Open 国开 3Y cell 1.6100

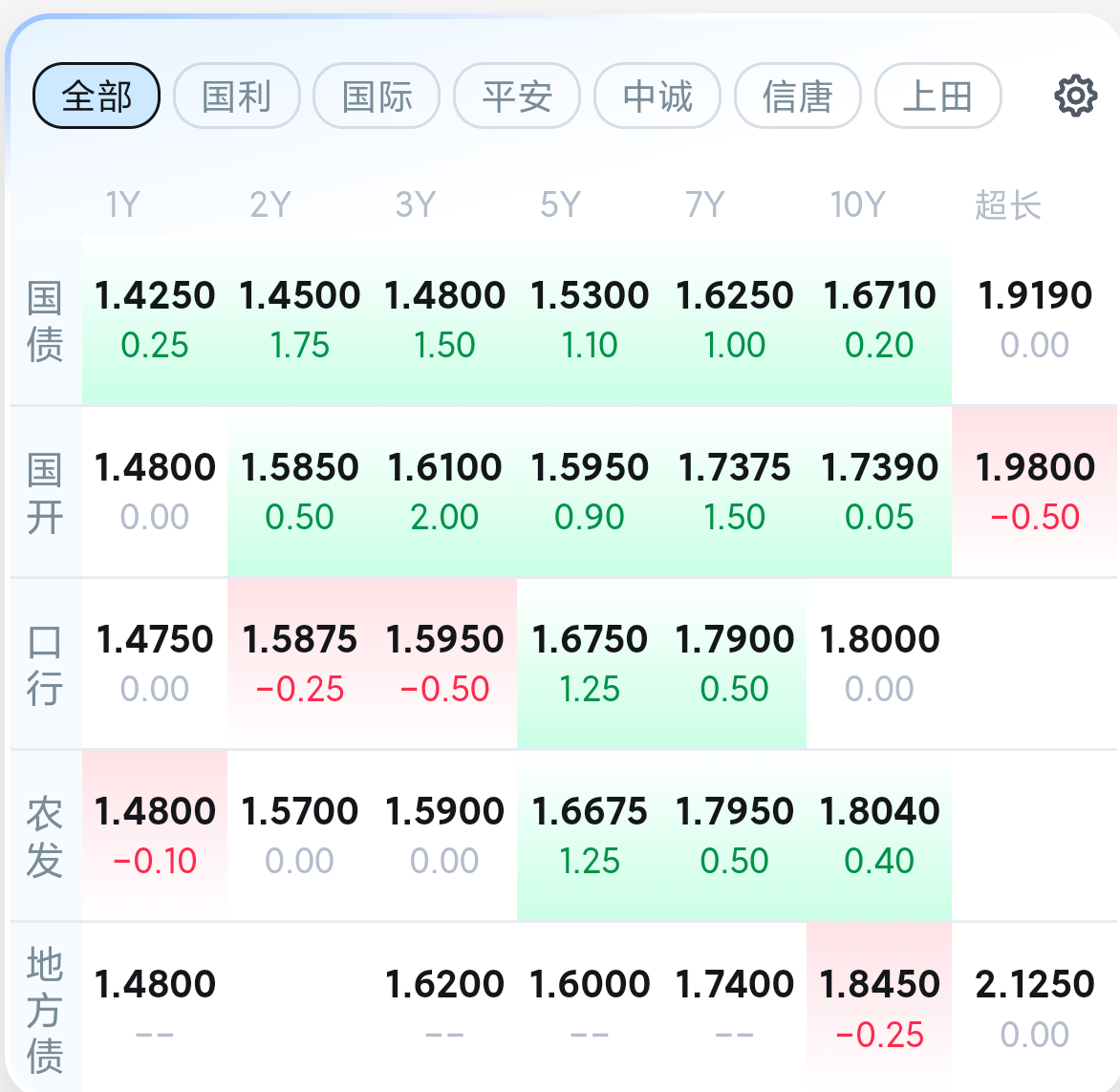point(444,491)
